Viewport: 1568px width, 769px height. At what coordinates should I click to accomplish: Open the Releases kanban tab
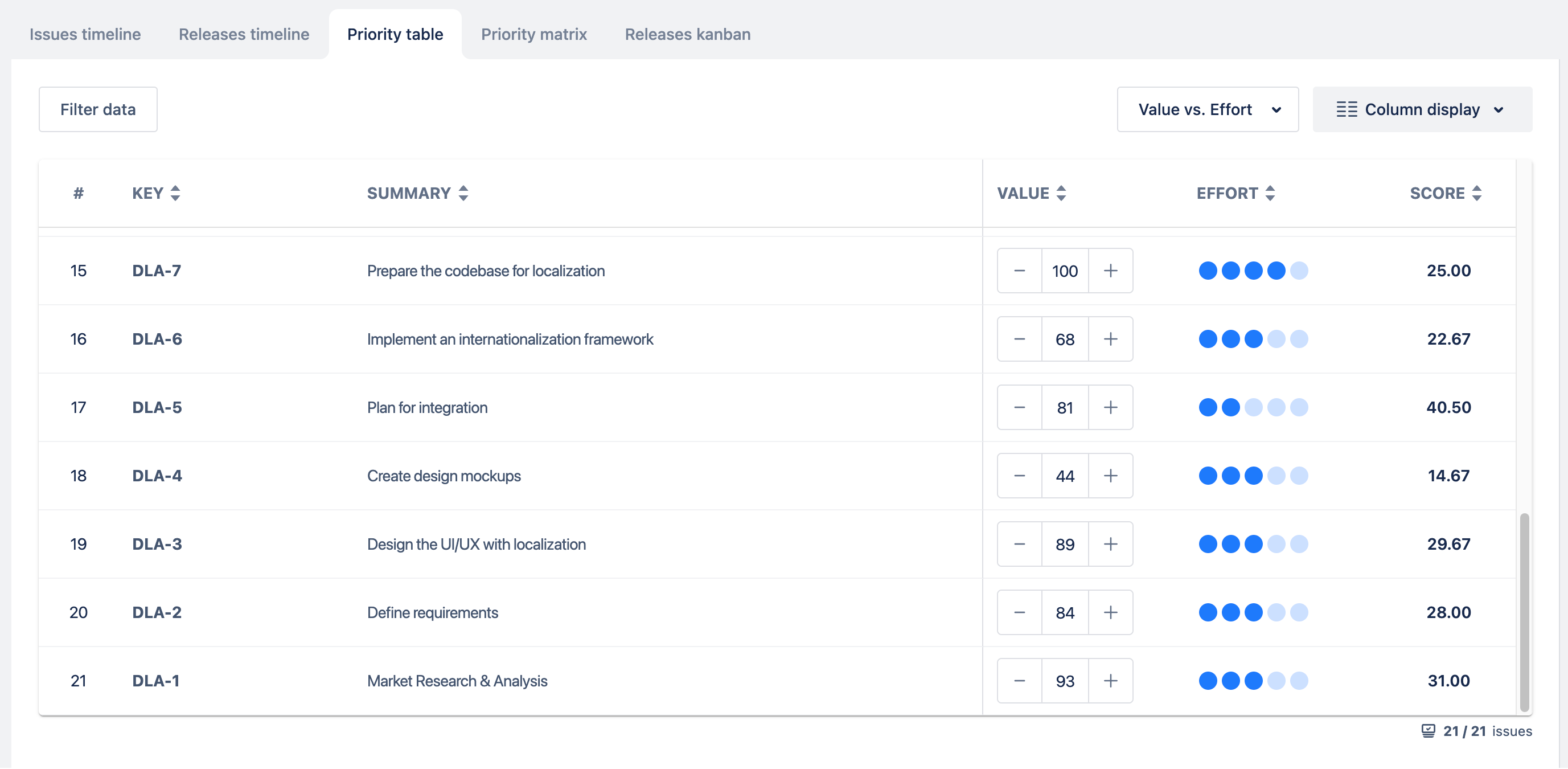pos(687,34)
